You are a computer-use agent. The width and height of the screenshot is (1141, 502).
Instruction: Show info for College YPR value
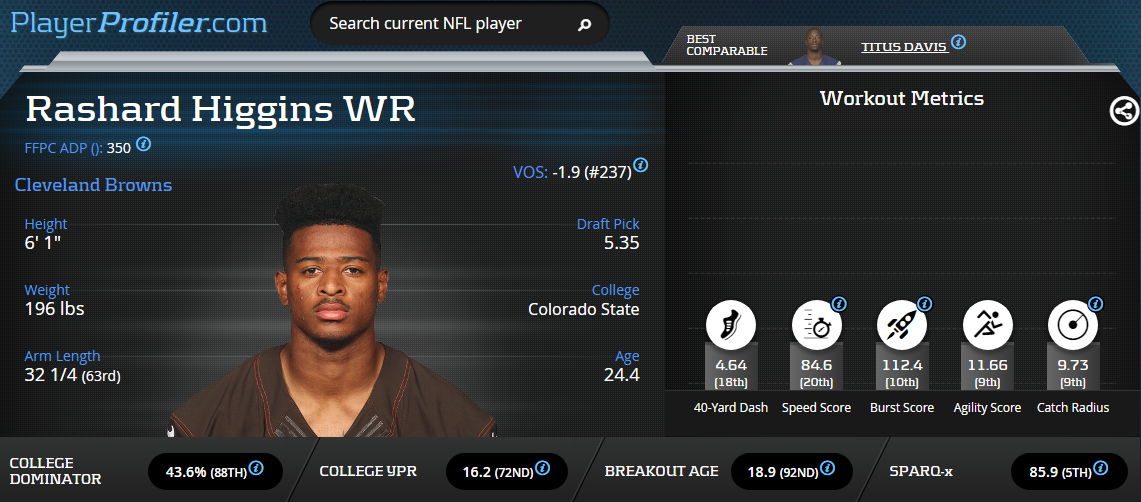click(542, 467)
